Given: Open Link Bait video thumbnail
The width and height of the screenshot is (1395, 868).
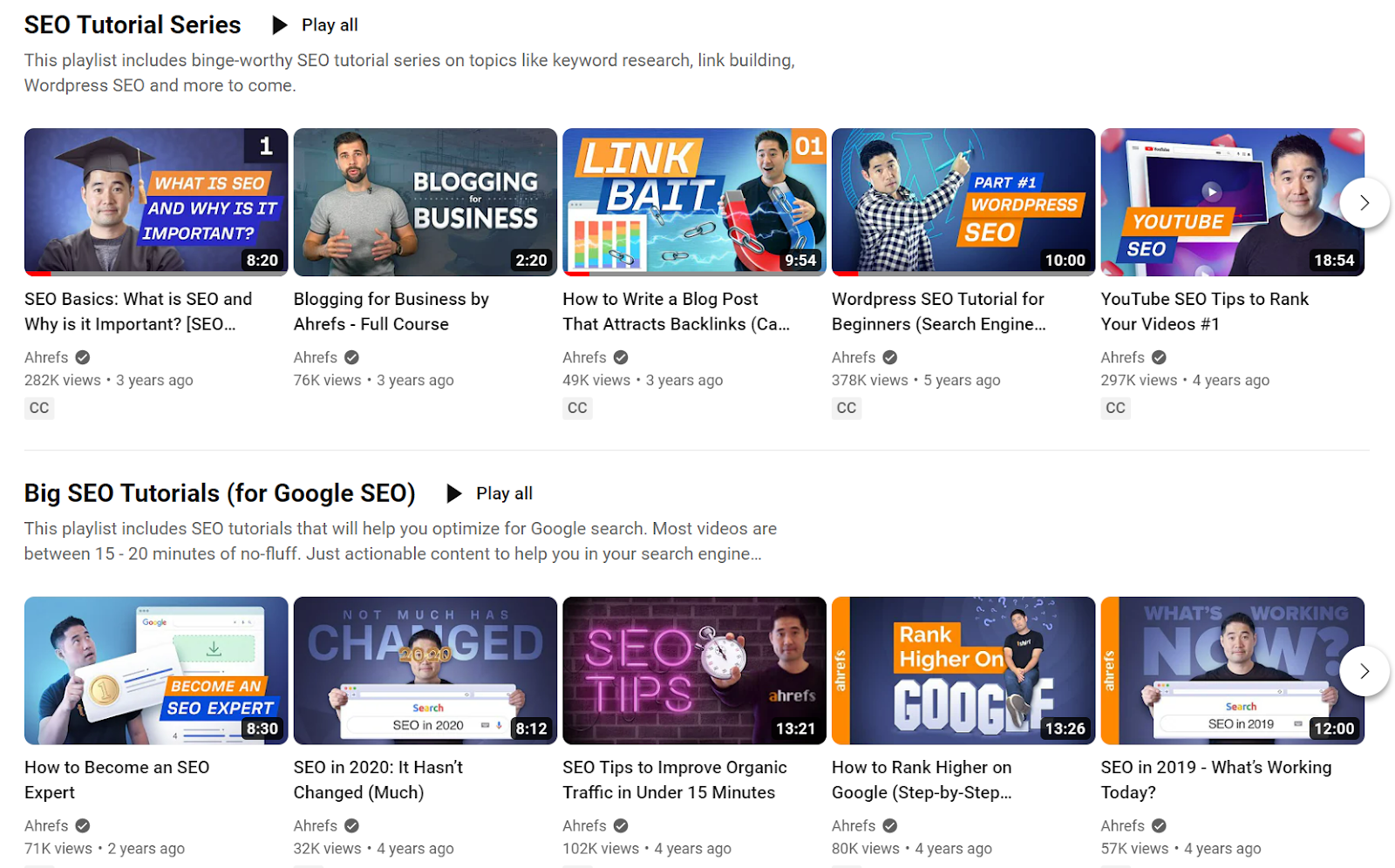Looking at the screenshot, I should click(694, 202).
